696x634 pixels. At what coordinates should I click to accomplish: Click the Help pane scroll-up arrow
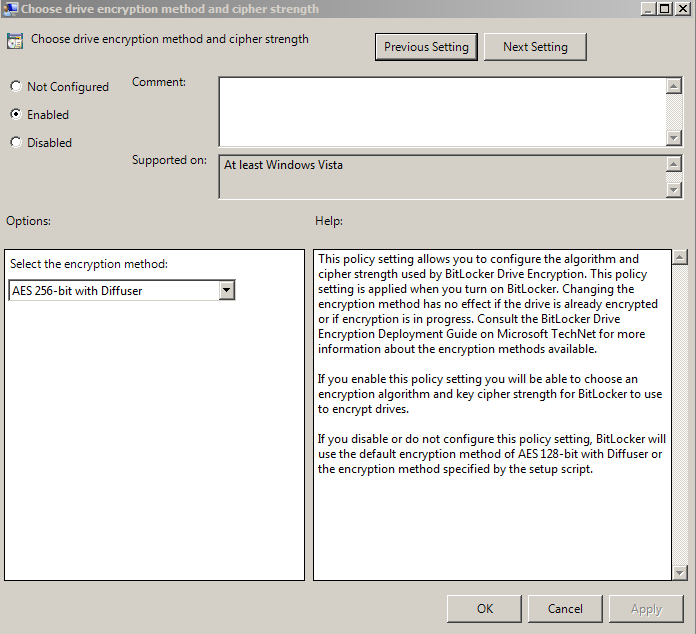coord(680,257)
